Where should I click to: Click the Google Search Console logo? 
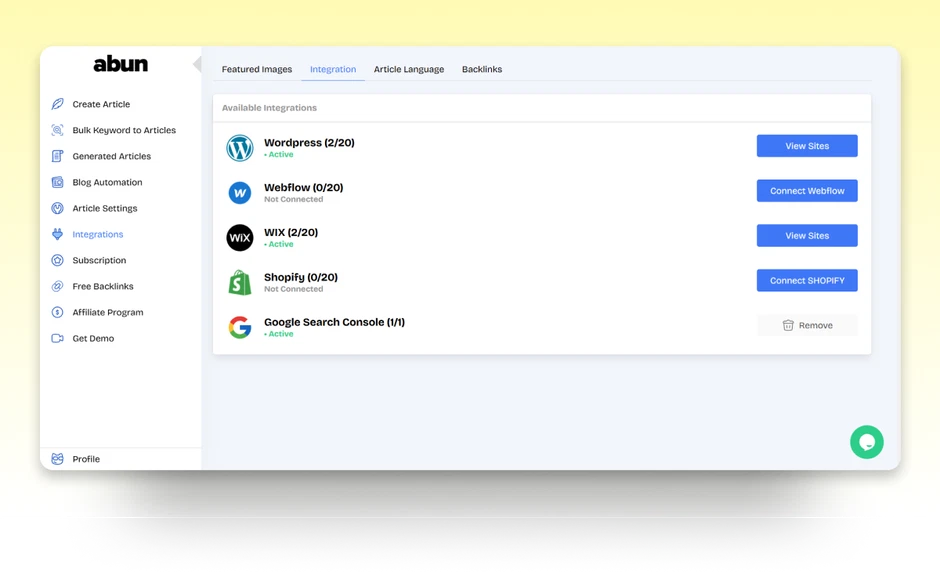pyautogui.click(x=240, y=327)
